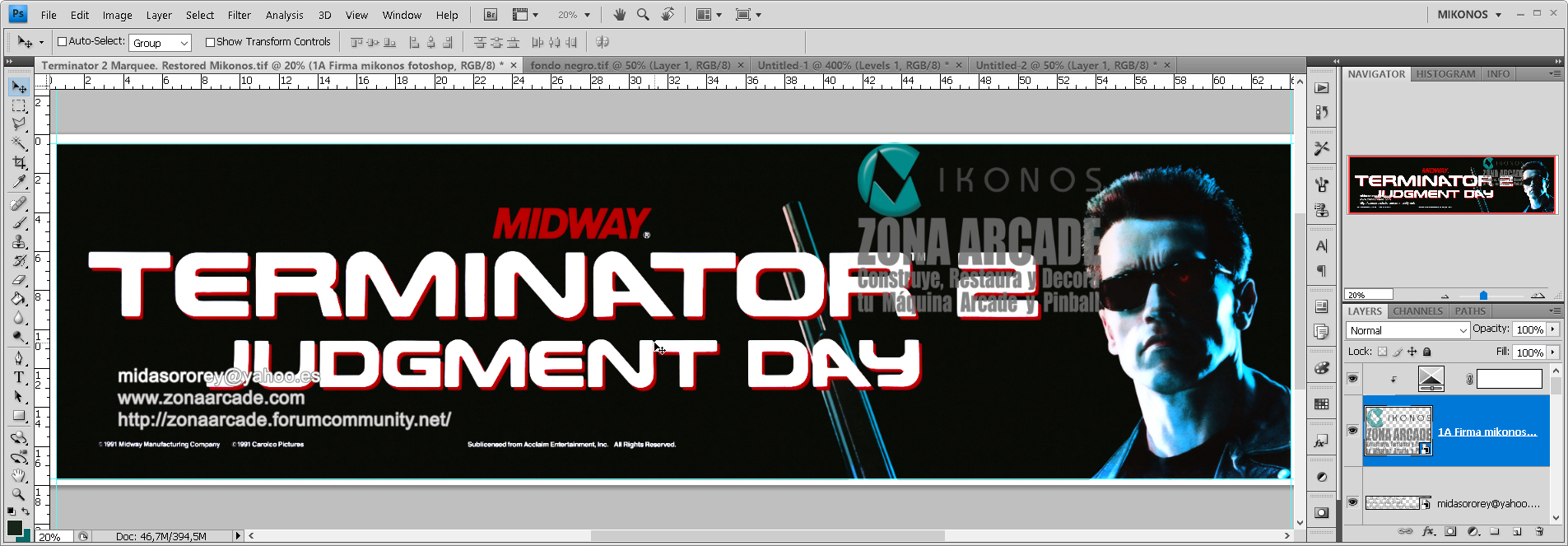Click the delete layer trash icon
The width and height of the screenshot is (1568, 546).
1539,531
